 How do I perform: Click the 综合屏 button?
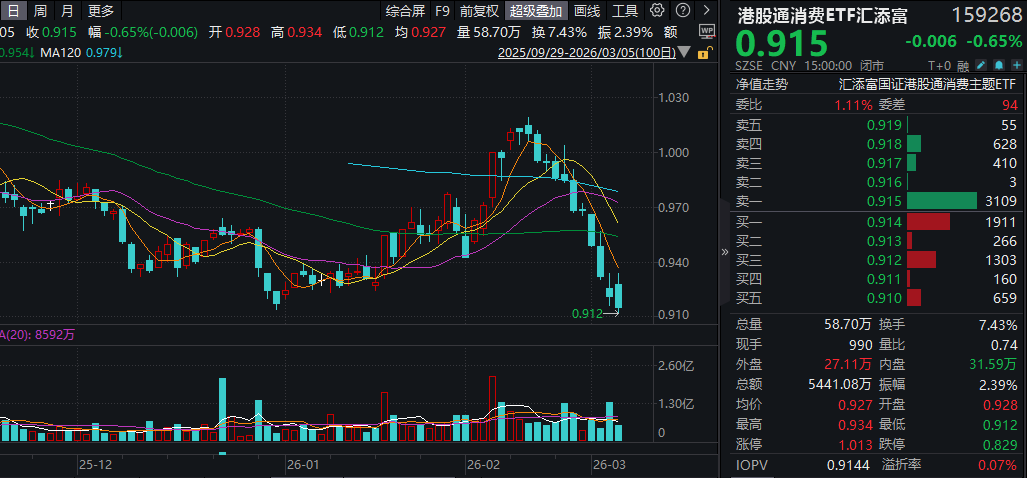pyautogui.click(x=405, y=12)
